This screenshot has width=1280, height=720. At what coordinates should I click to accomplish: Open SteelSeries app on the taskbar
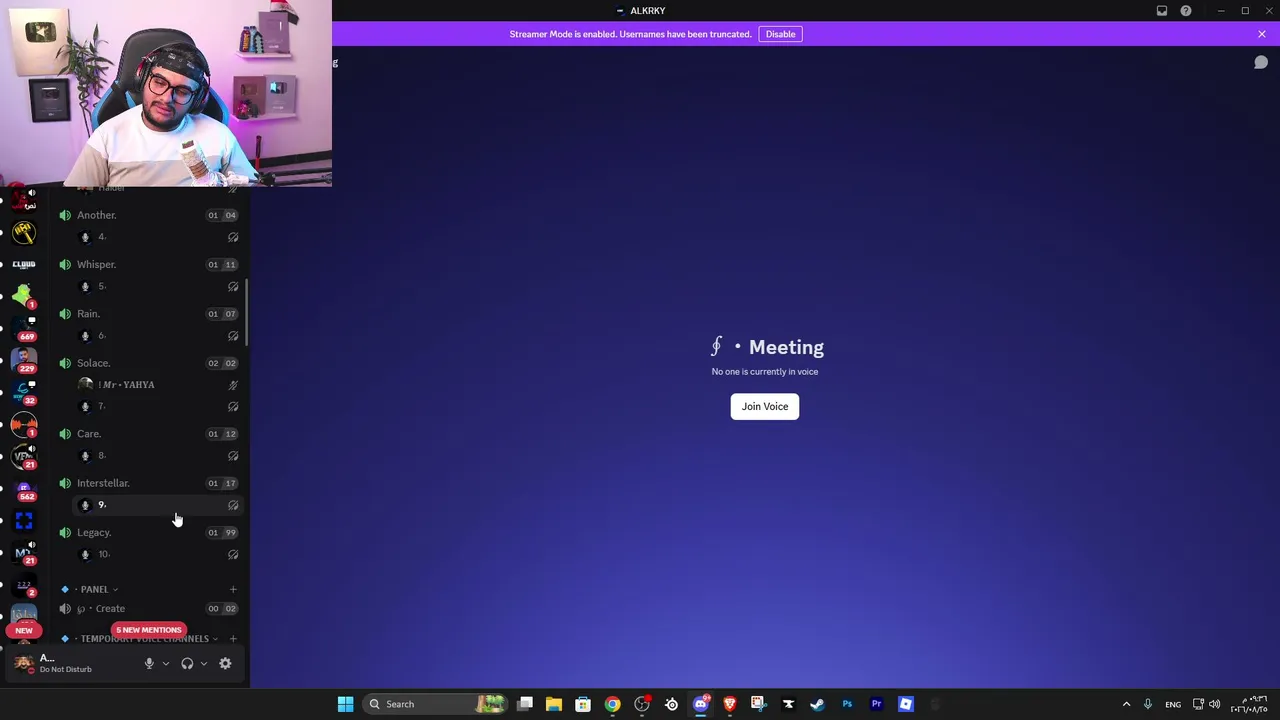[671, 704]
